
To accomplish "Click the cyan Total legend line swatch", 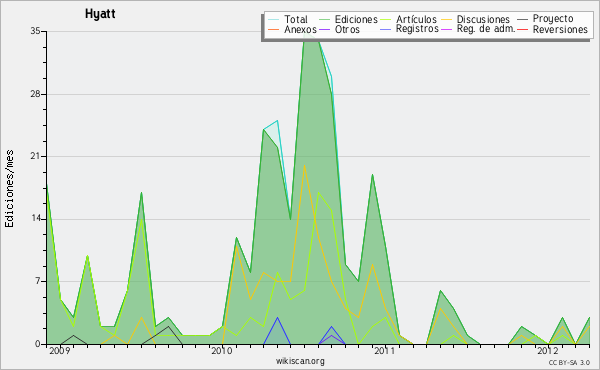I will 273,19.
